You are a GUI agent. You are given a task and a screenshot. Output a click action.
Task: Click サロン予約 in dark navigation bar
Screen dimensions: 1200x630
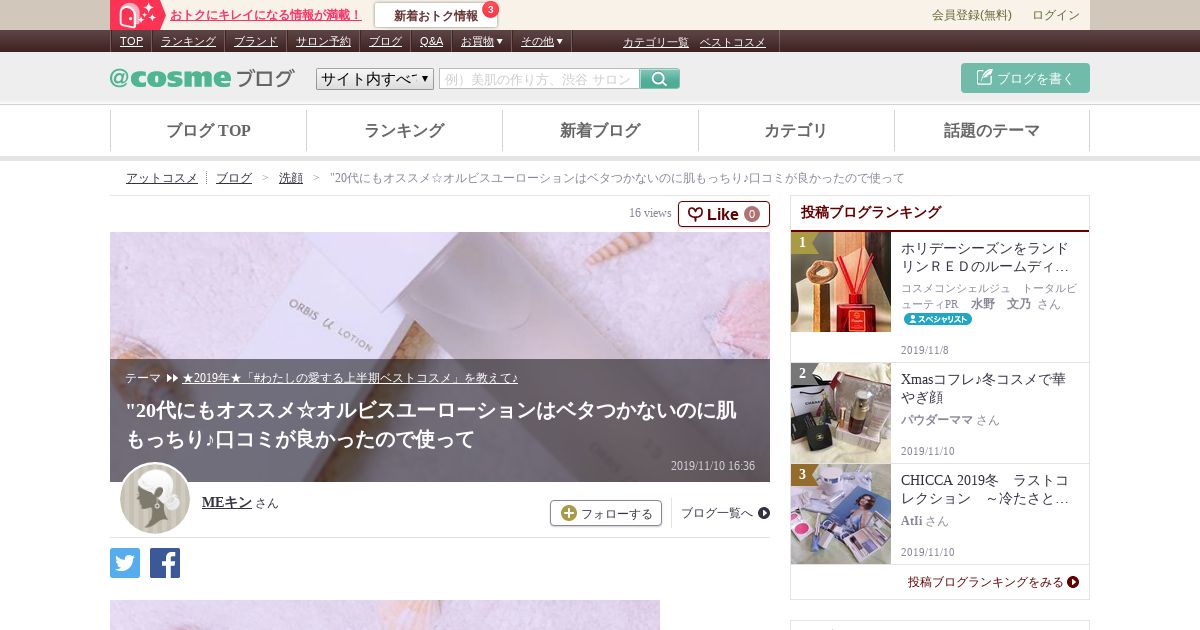[x=323, y=41]
